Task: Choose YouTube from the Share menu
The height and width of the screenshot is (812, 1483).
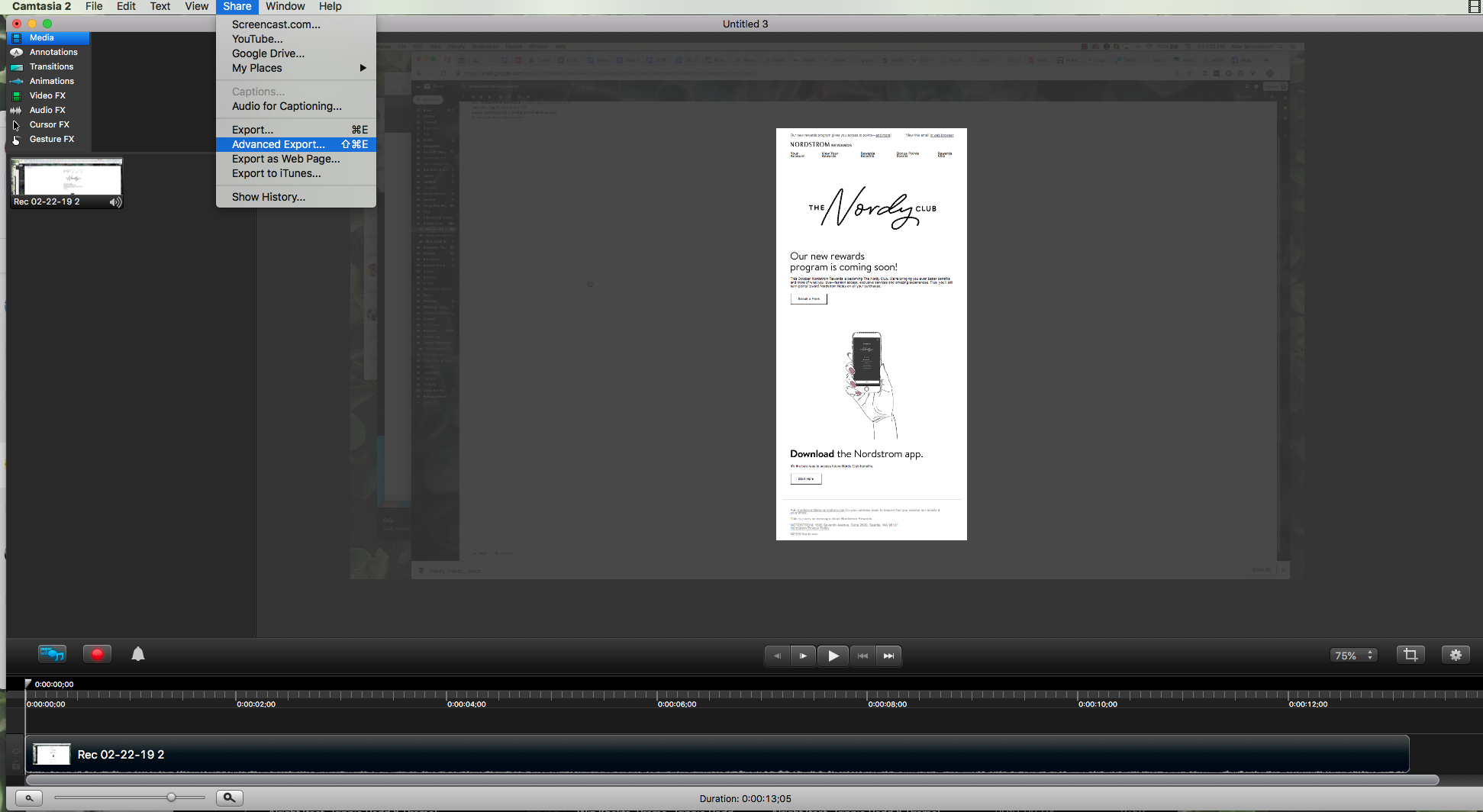Action: point(257,39)
